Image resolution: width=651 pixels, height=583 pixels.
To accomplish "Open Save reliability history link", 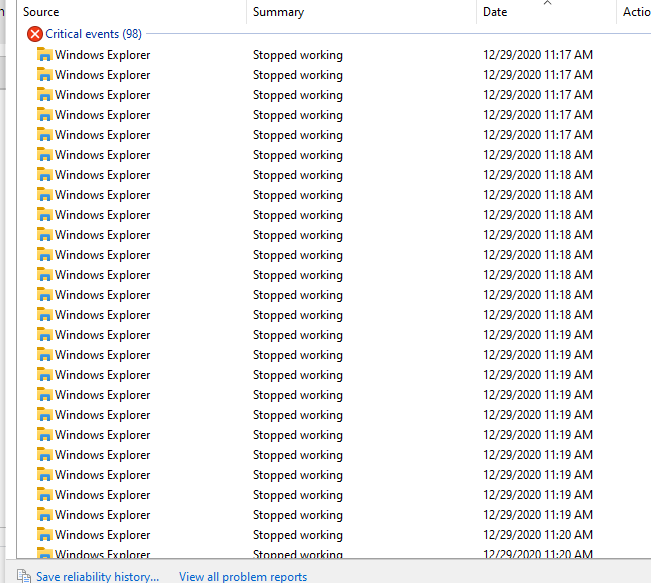I will [x=98, y=576].
